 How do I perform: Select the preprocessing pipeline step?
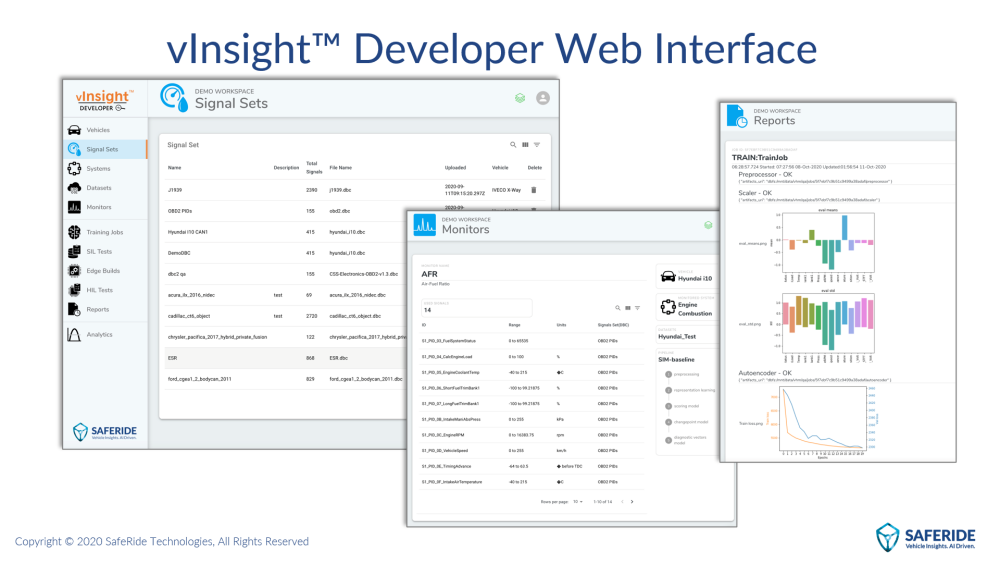682,374
